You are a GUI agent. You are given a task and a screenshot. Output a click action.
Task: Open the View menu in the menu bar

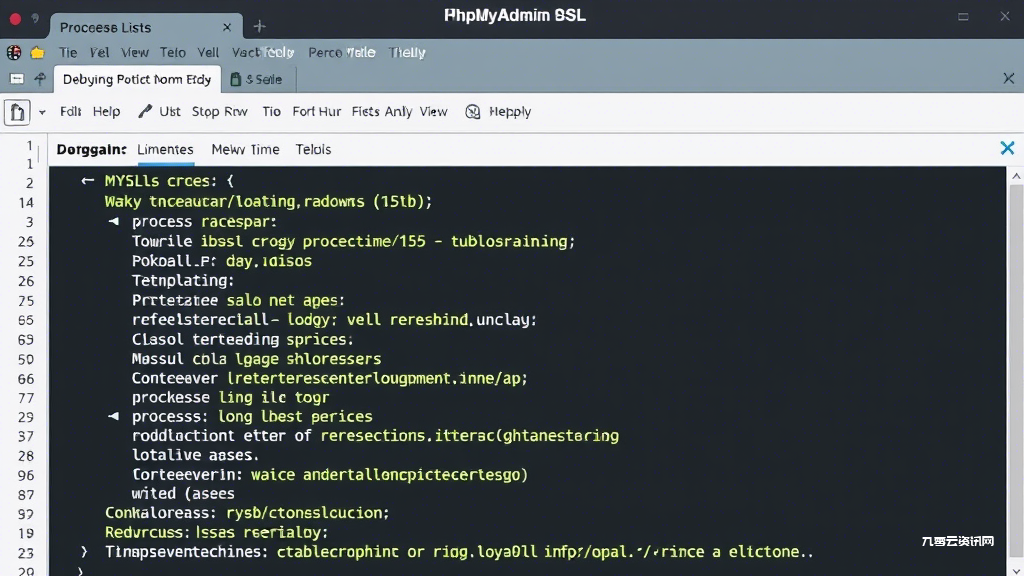[135, 52]
